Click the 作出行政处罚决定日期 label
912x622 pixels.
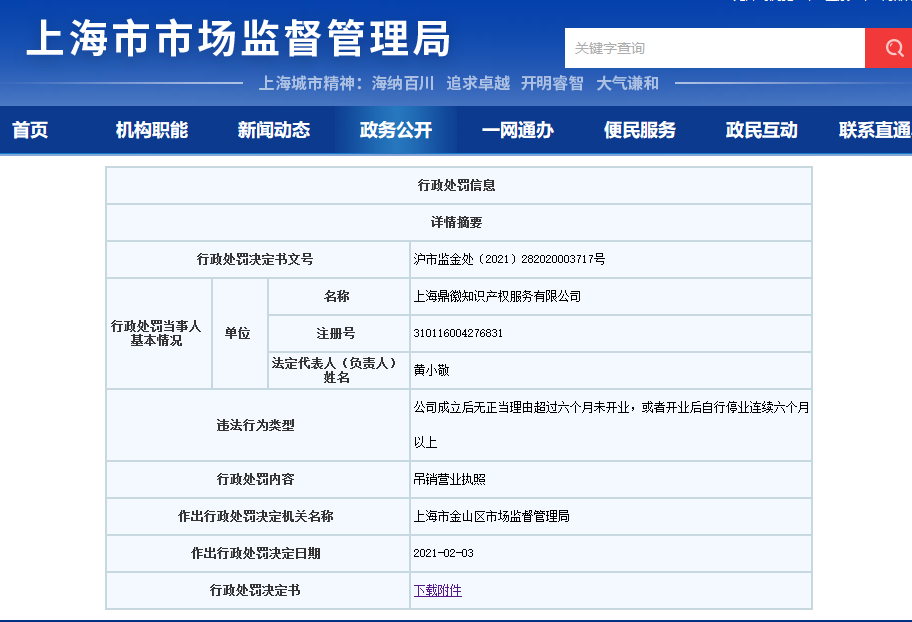pyautogui.click(x=255, y=553)
